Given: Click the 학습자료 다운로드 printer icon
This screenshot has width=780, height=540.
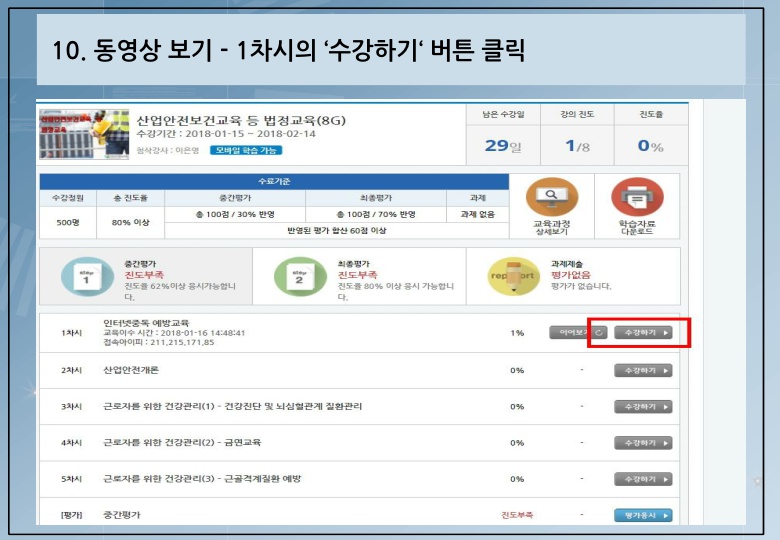Looking at the screenshot, I should pos(630,199).
